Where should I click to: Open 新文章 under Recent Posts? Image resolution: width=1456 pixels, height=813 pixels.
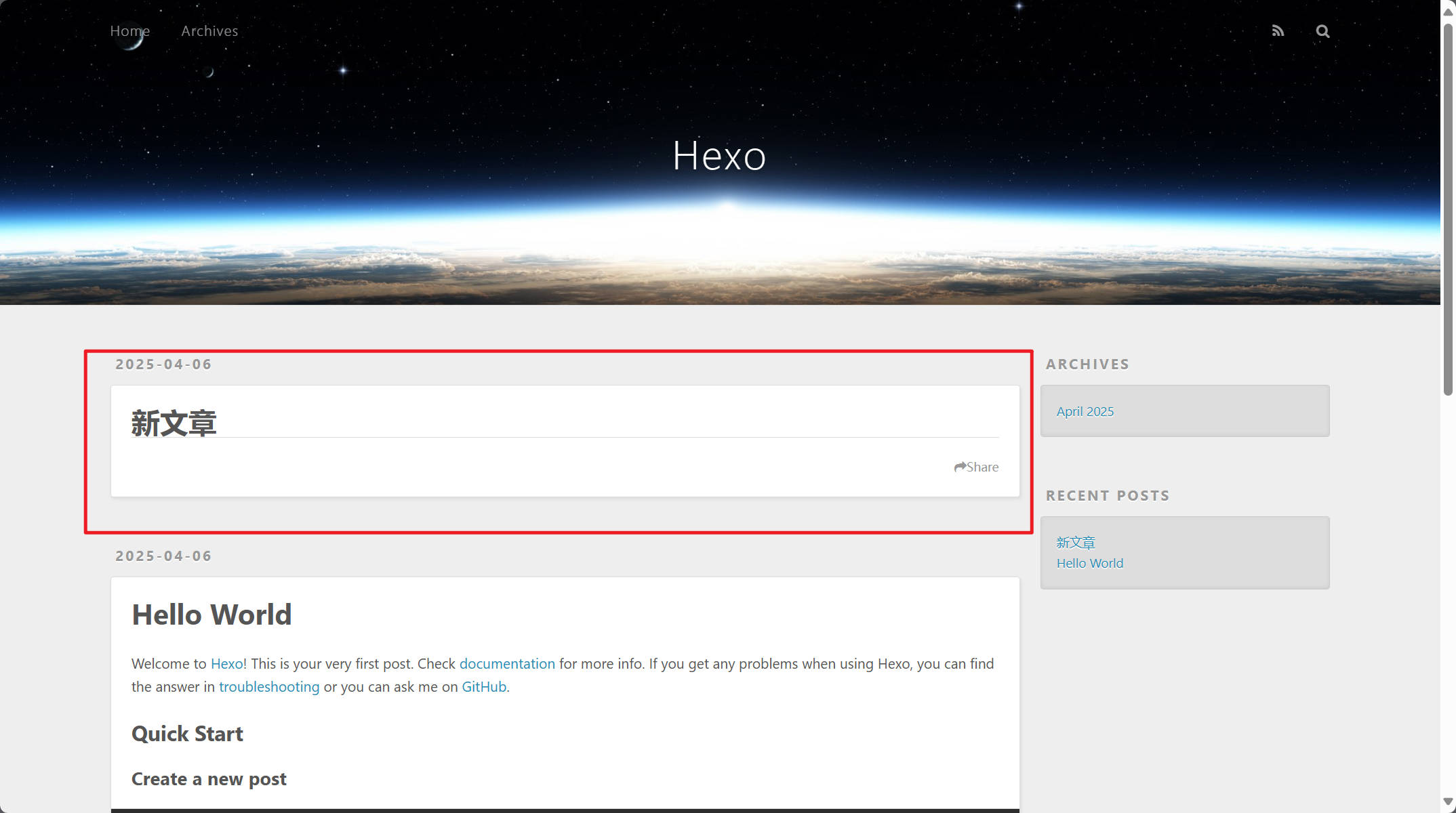[x=1075, y=542]
